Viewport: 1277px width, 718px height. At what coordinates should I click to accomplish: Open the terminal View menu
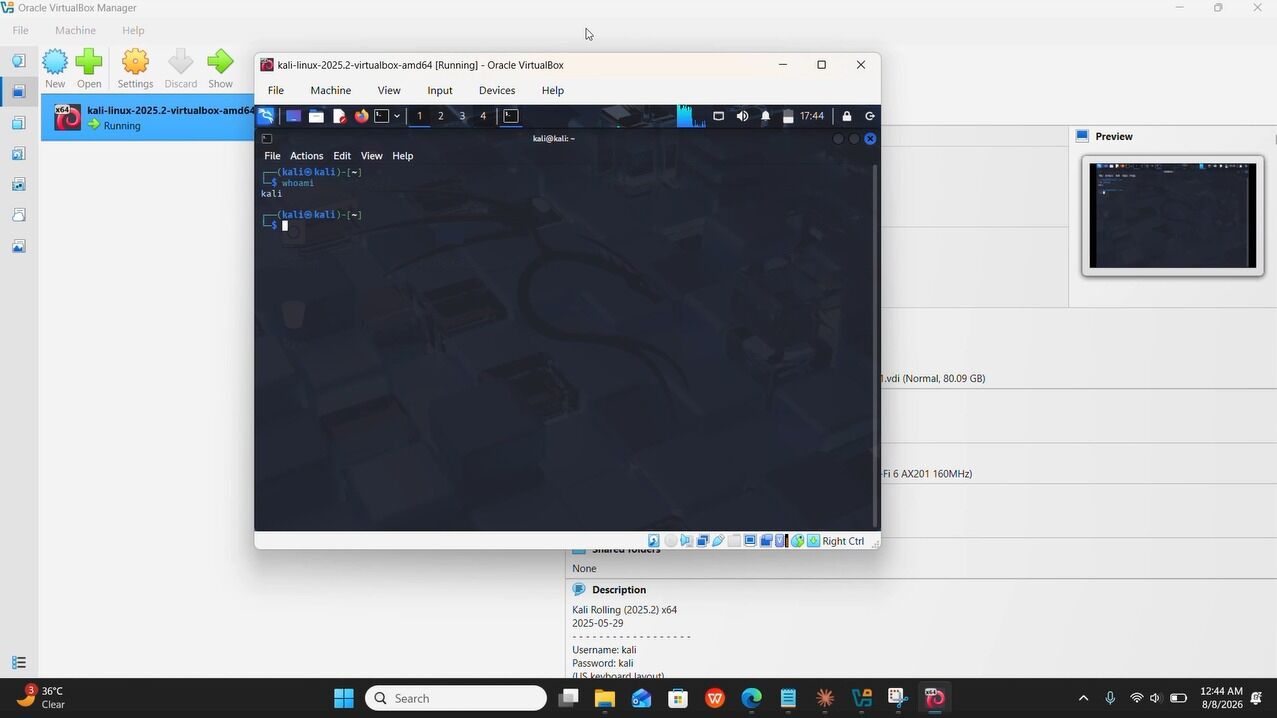371,156
